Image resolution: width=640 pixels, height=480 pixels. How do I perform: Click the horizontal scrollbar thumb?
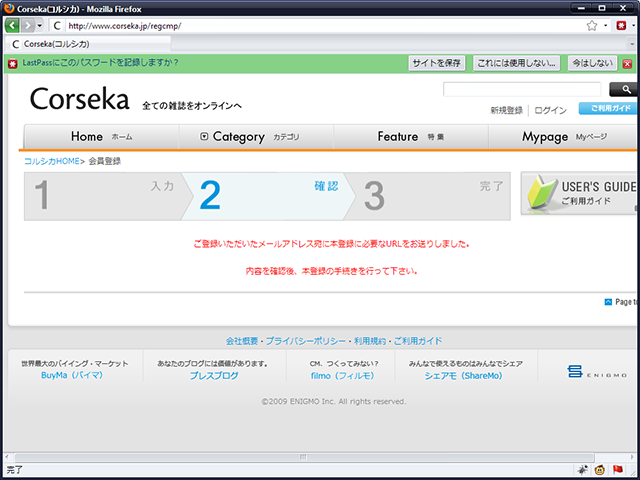(304, 457)
